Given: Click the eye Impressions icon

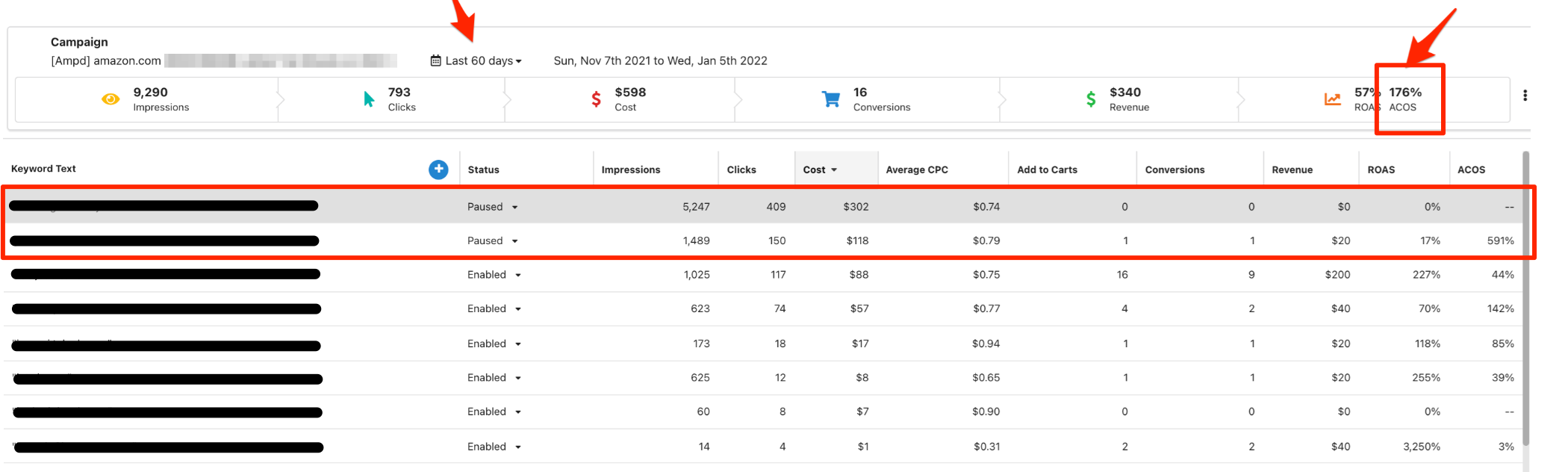Looking at the screenshot, I should click(111, 99).
